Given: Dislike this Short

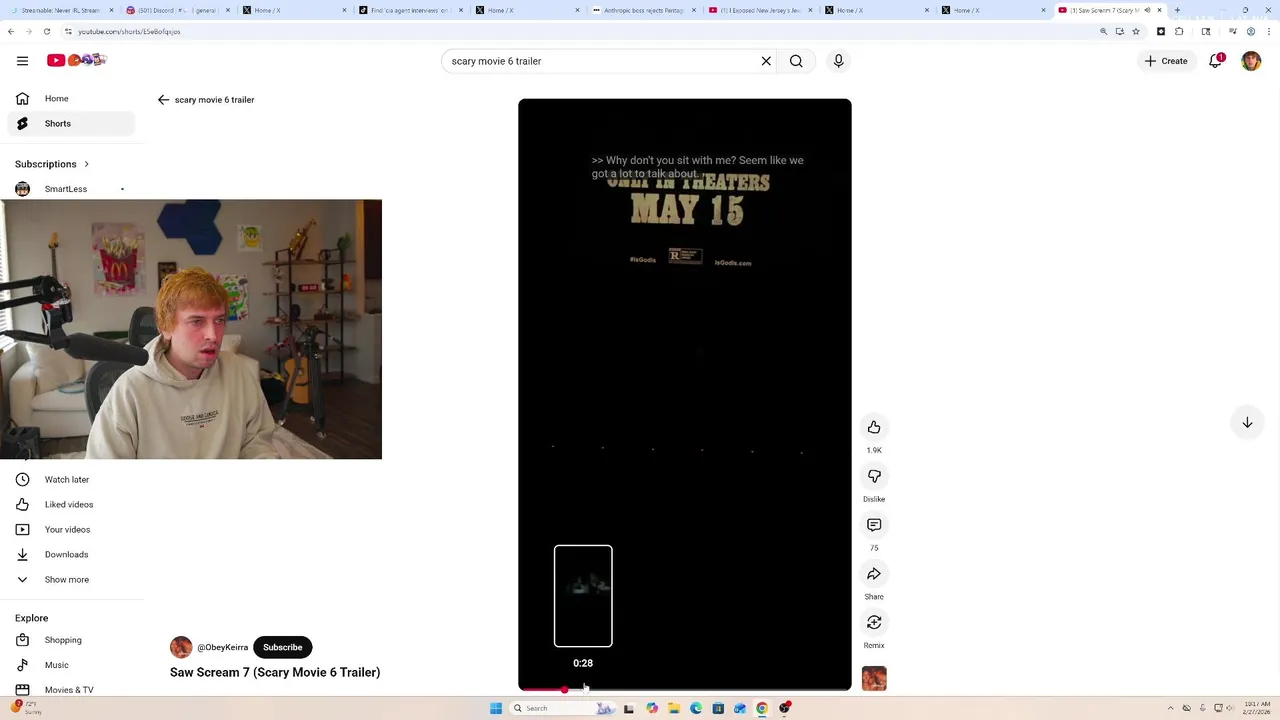Looking at the screenshot, I should point(874,476).
